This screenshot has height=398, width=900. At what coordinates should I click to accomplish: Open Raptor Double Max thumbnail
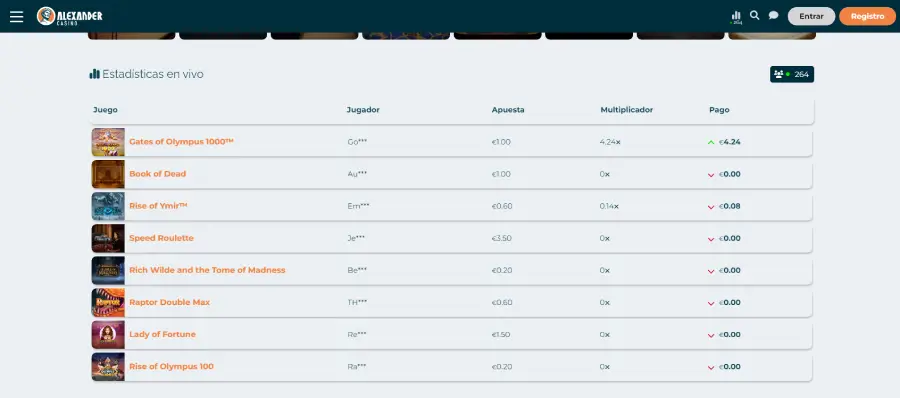pyautogui.click(x=108, y=303)
